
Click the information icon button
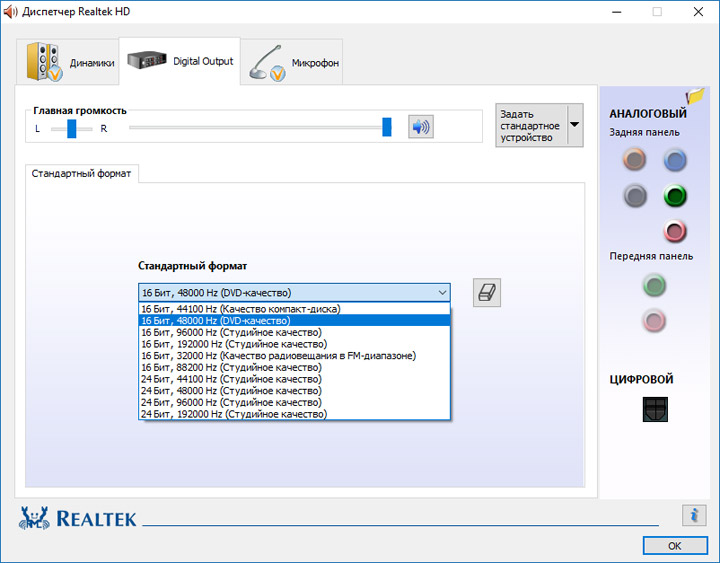[694, 515]
